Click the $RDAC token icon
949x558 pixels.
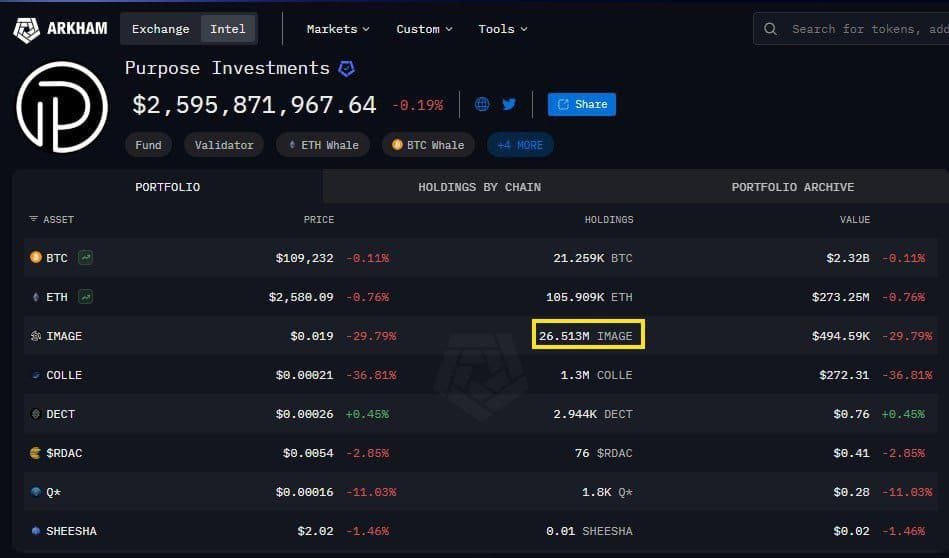pos(36,453)
